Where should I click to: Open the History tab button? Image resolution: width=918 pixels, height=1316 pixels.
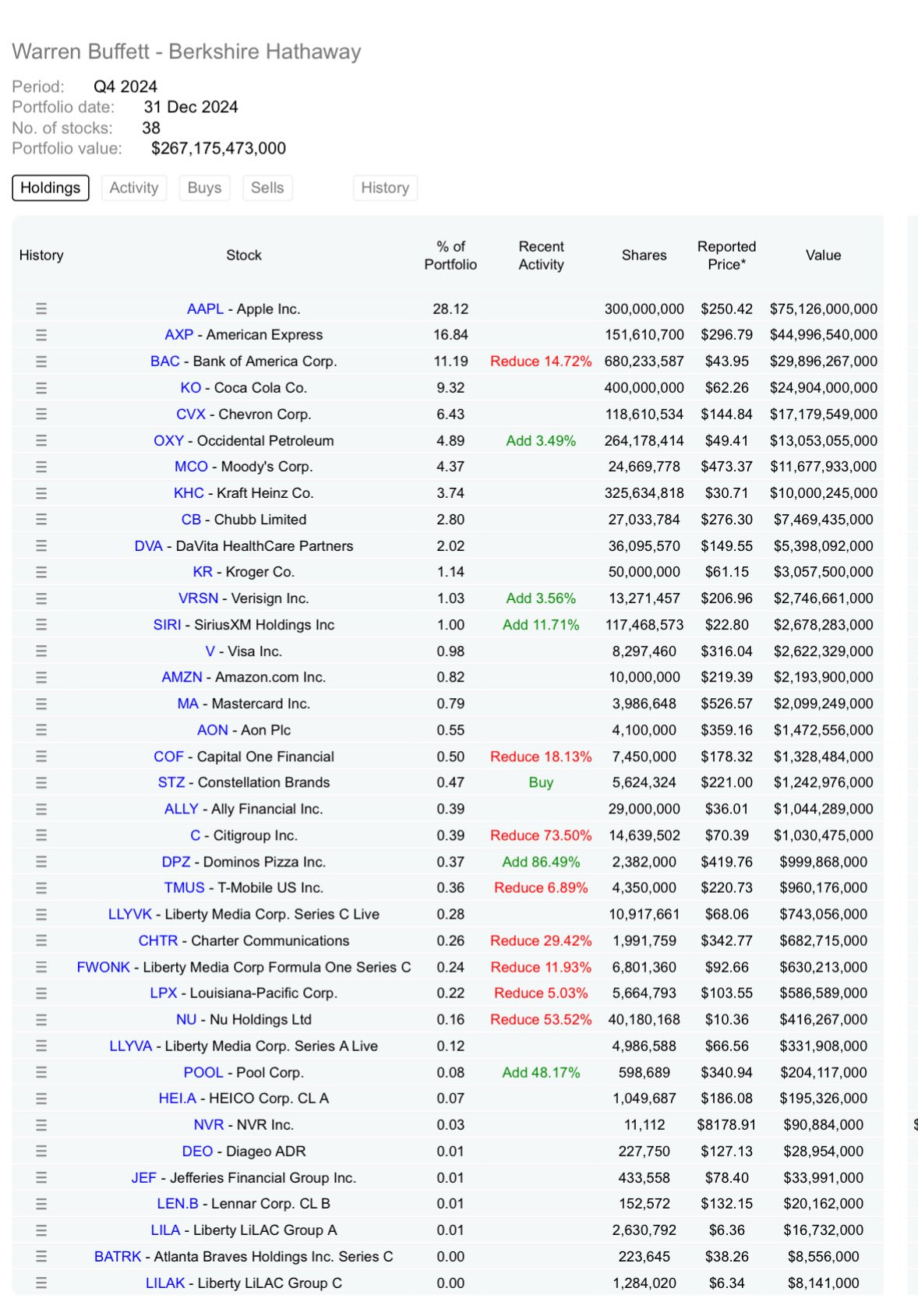point(385,188)
